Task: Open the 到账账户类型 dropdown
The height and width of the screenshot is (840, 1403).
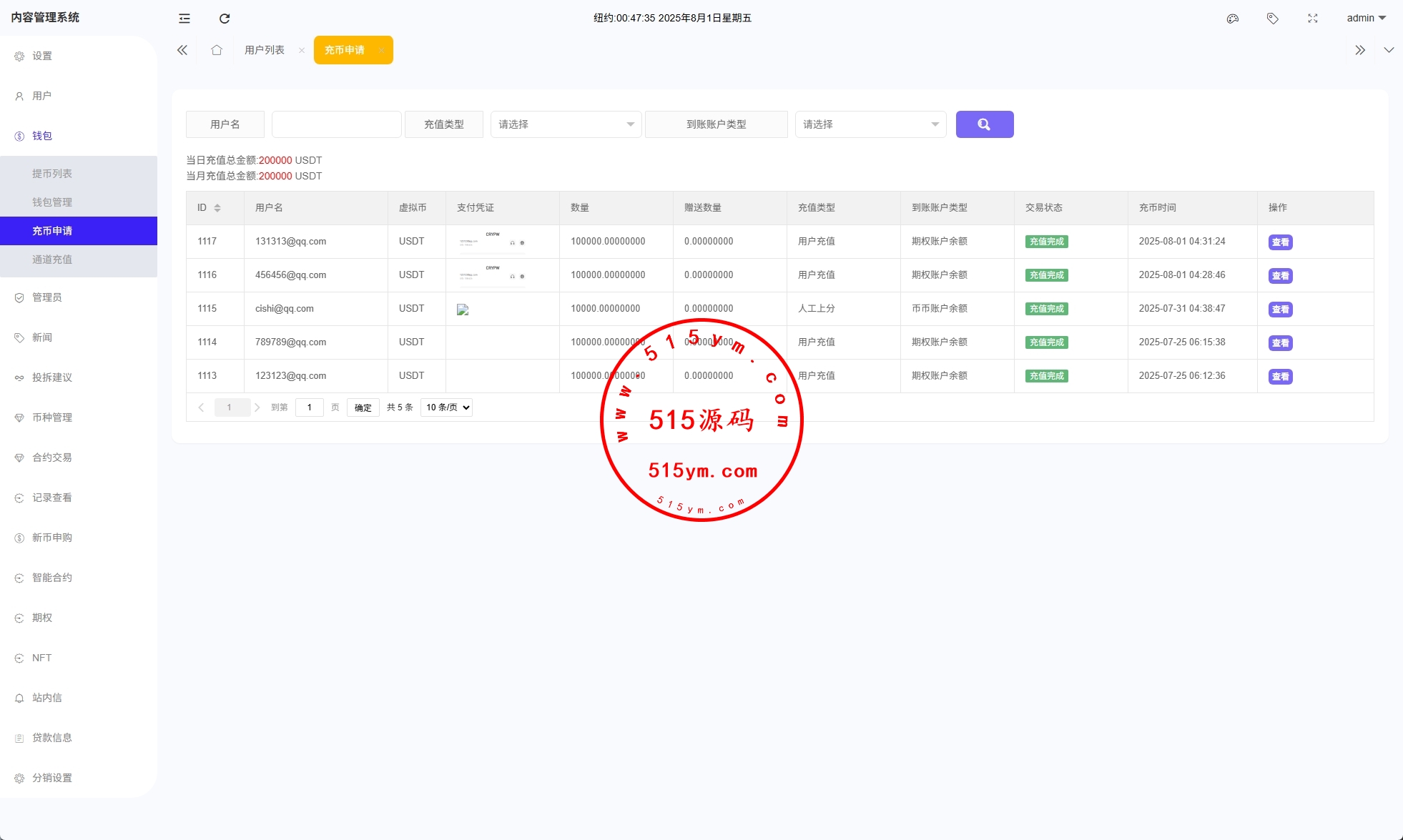Action: pos(870,124)
